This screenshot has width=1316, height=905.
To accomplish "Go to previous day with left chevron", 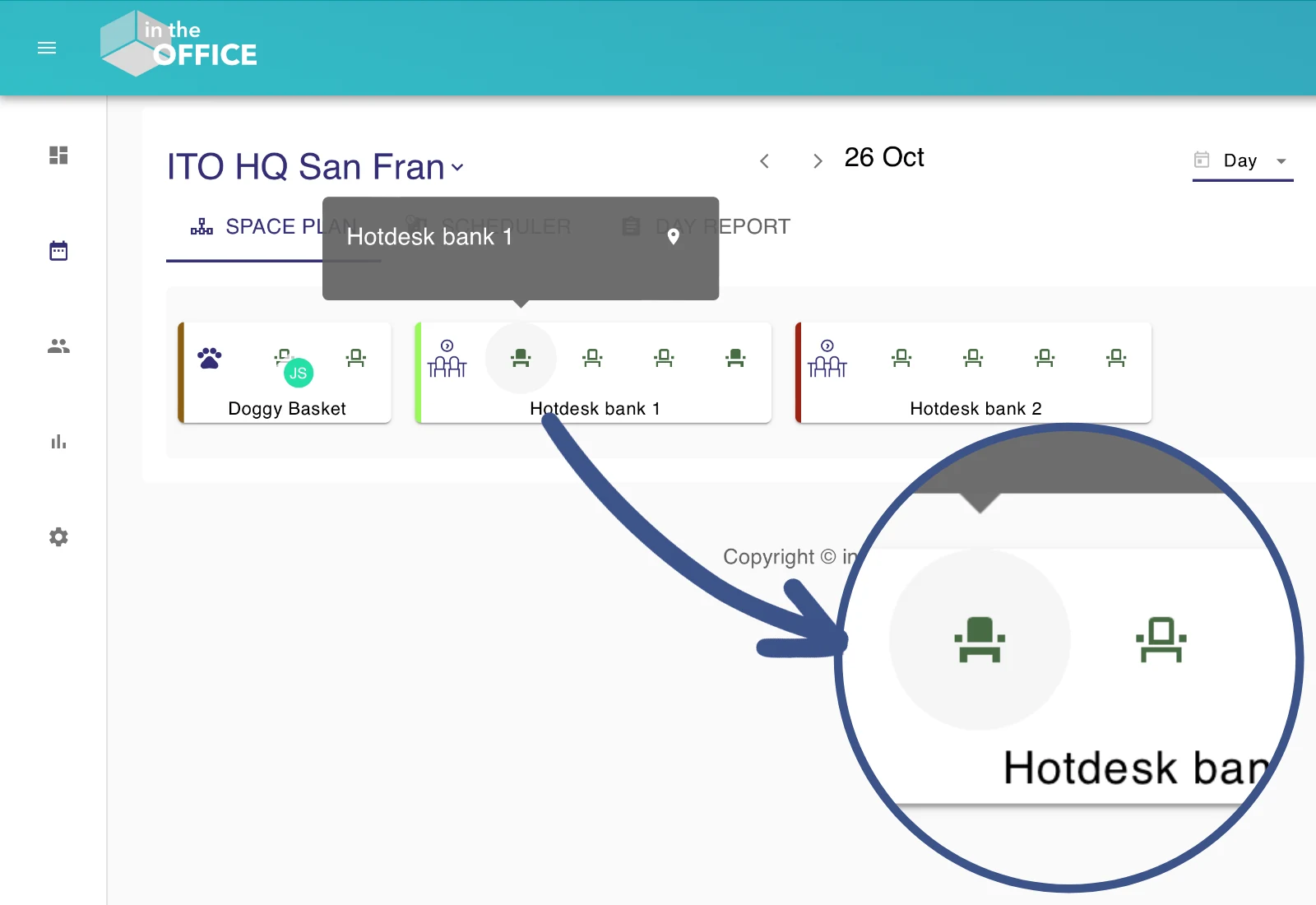I will point(764,161).
